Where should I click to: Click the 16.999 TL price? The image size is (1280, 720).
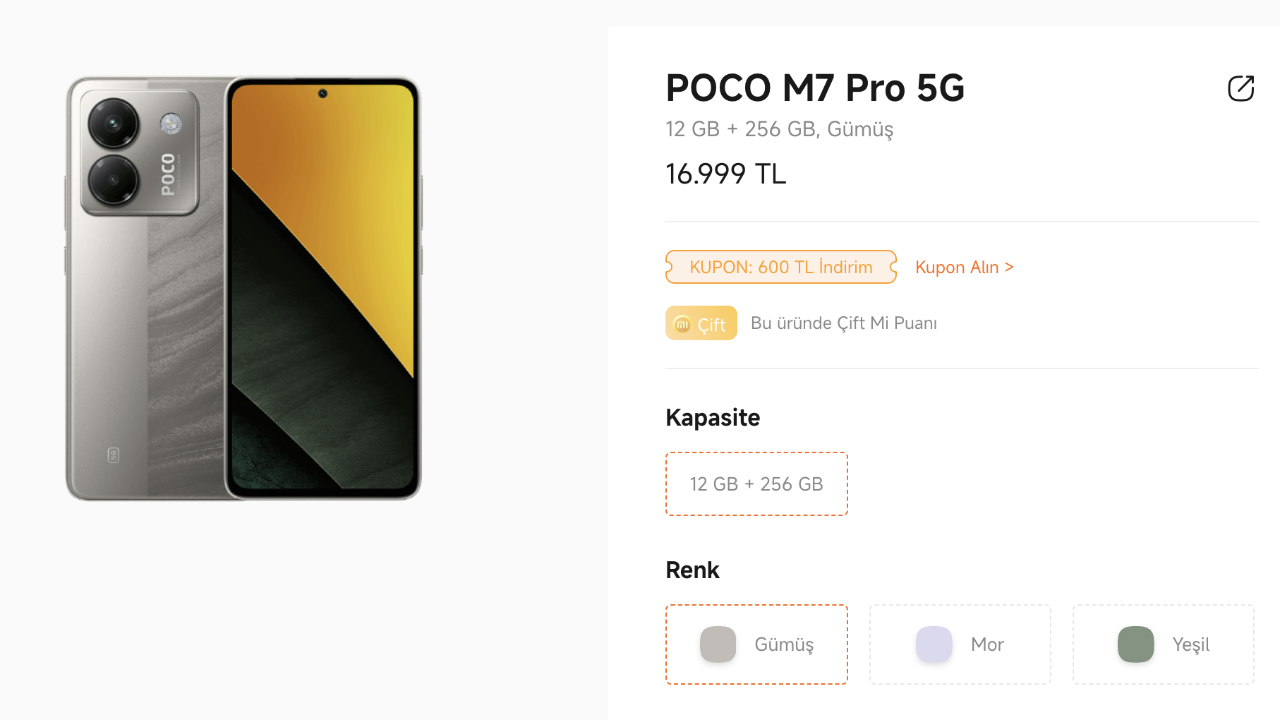[x=726, y=174]
